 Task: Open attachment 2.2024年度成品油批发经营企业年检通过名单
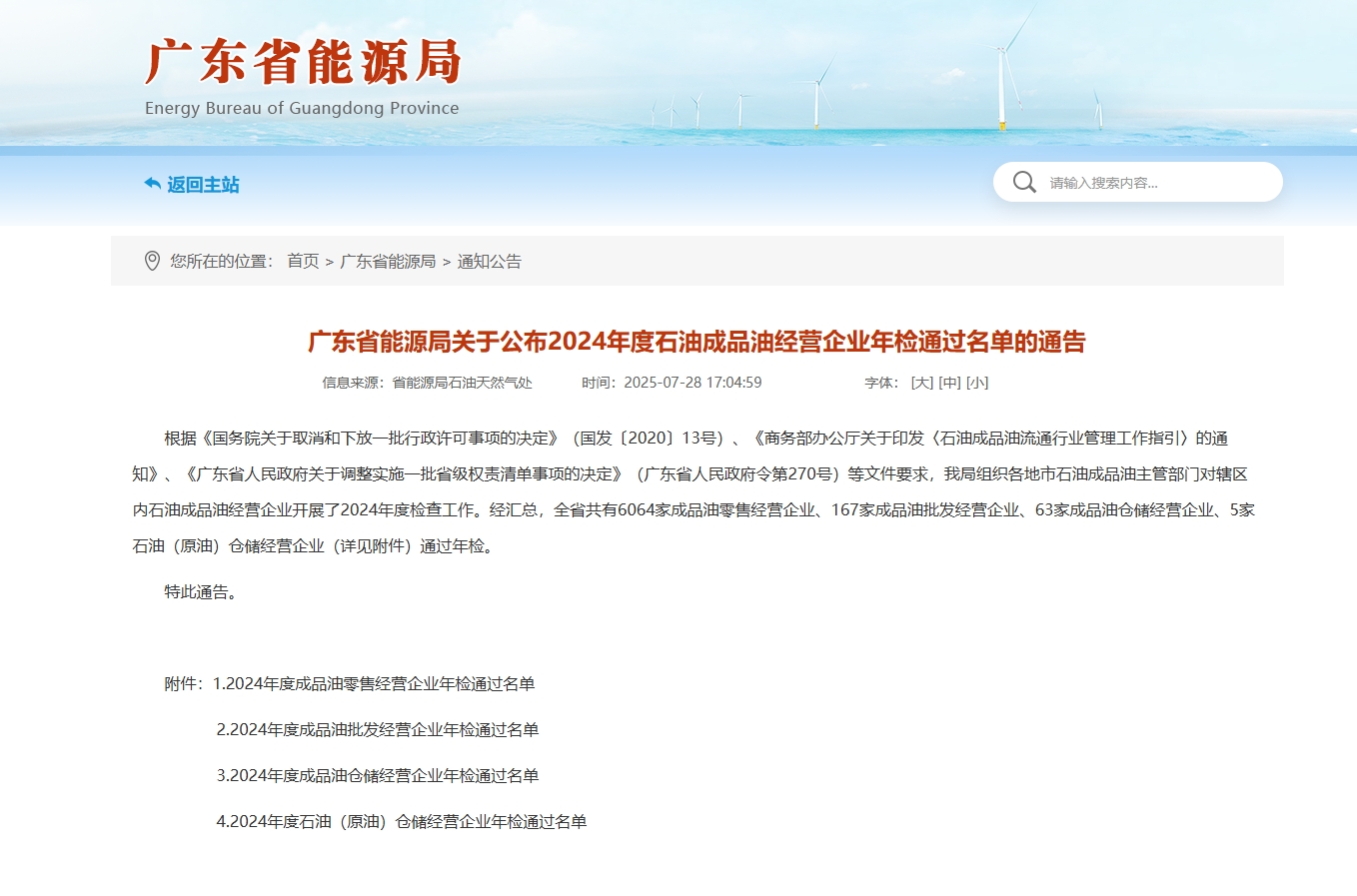tap(378, 730)
